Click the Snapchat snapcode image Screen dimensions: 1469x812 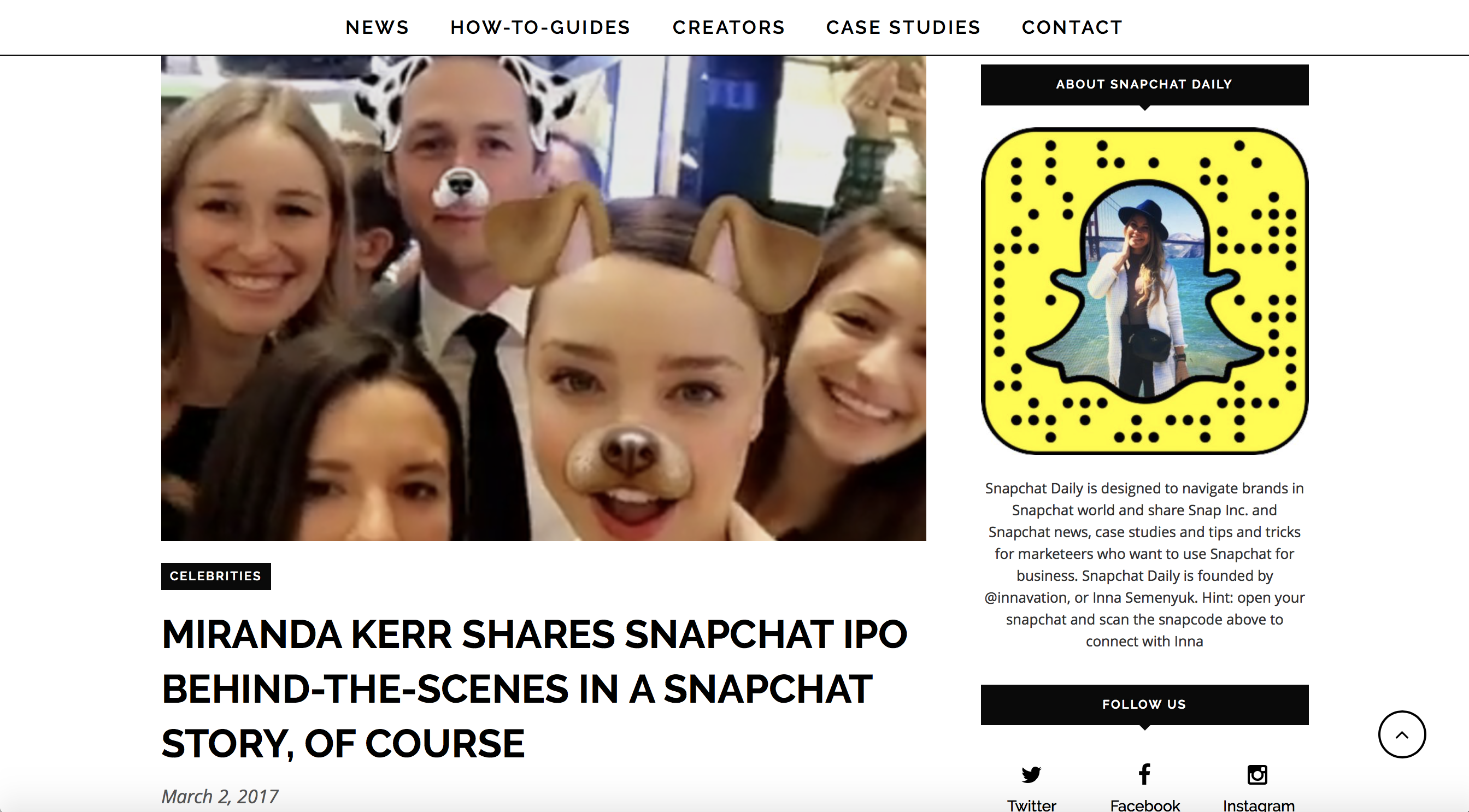pos(1144,291)
